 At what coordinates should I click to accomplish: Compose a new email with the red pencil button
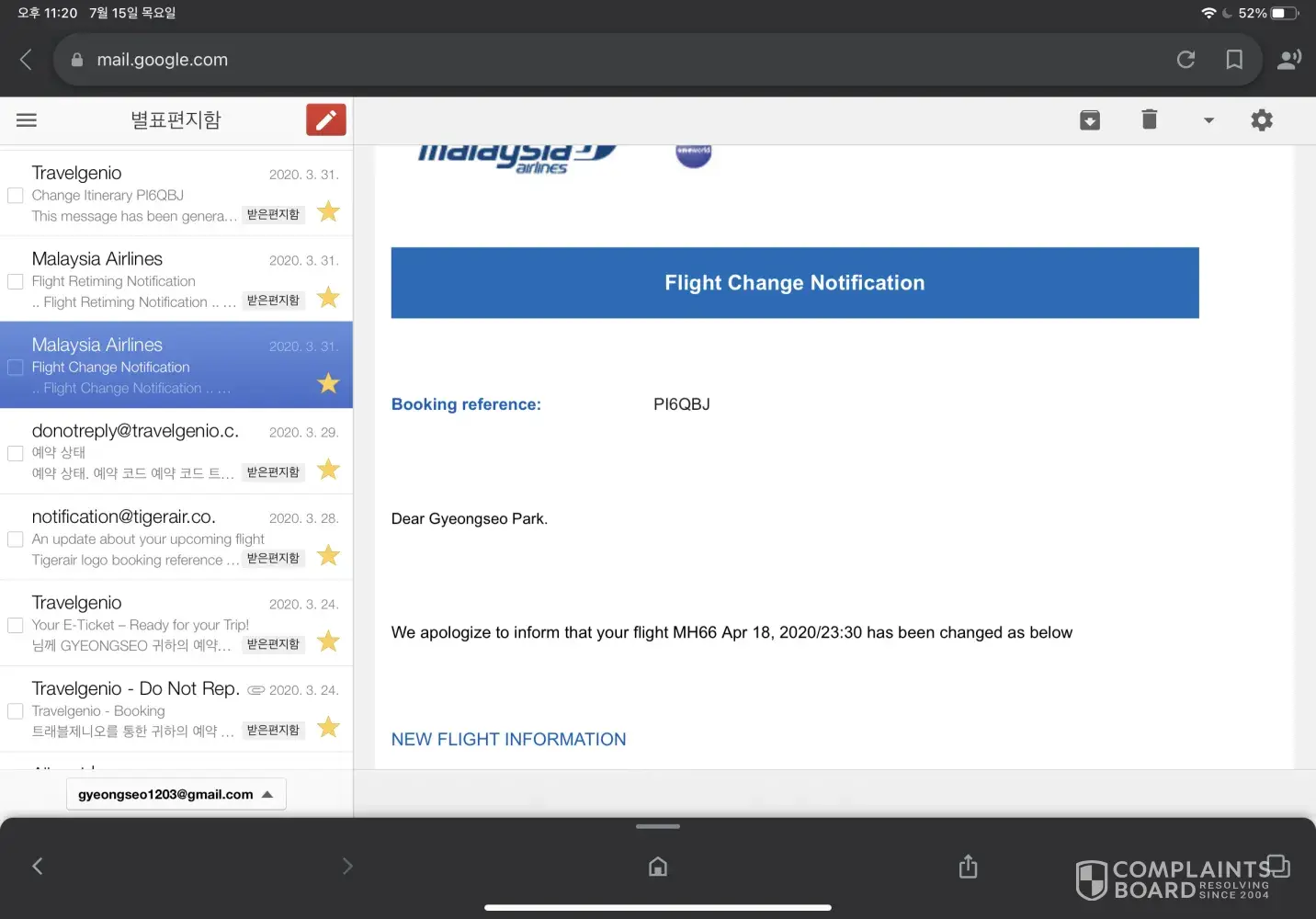pos(325,120)
